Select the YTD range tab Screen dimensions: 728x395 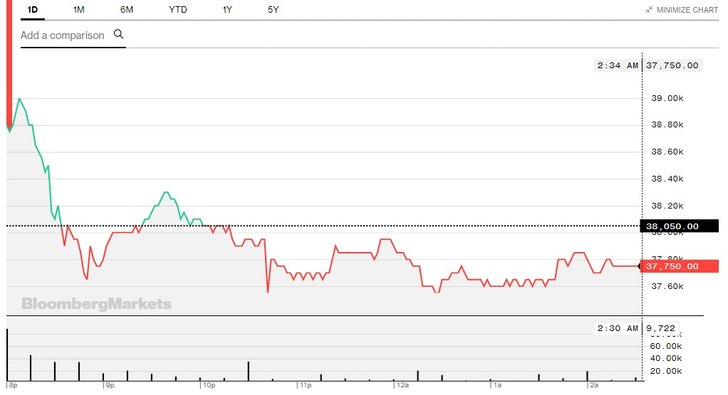(x=178, y=10)
